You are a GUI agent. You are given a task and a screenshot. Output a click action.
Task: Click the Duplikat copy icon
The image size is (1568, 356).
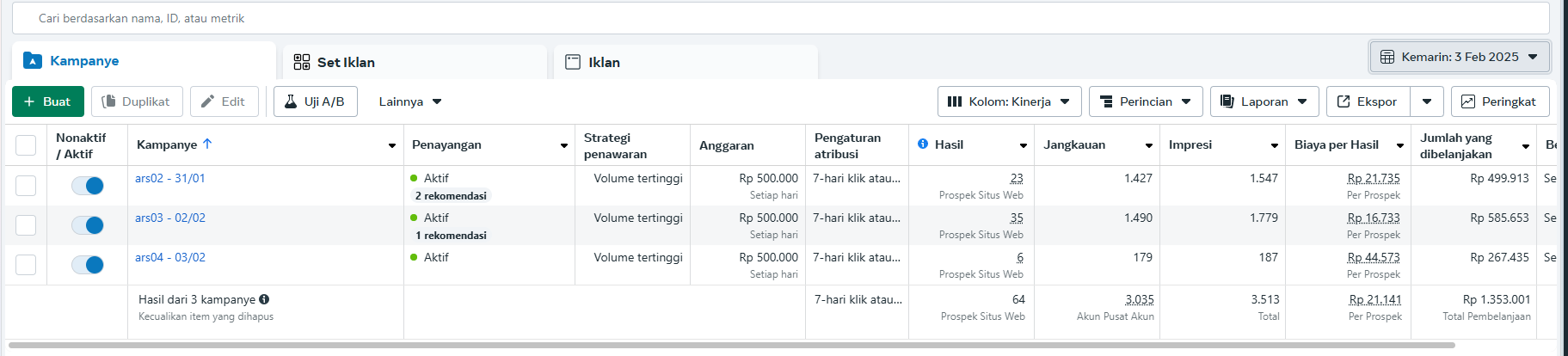[109, 101]
